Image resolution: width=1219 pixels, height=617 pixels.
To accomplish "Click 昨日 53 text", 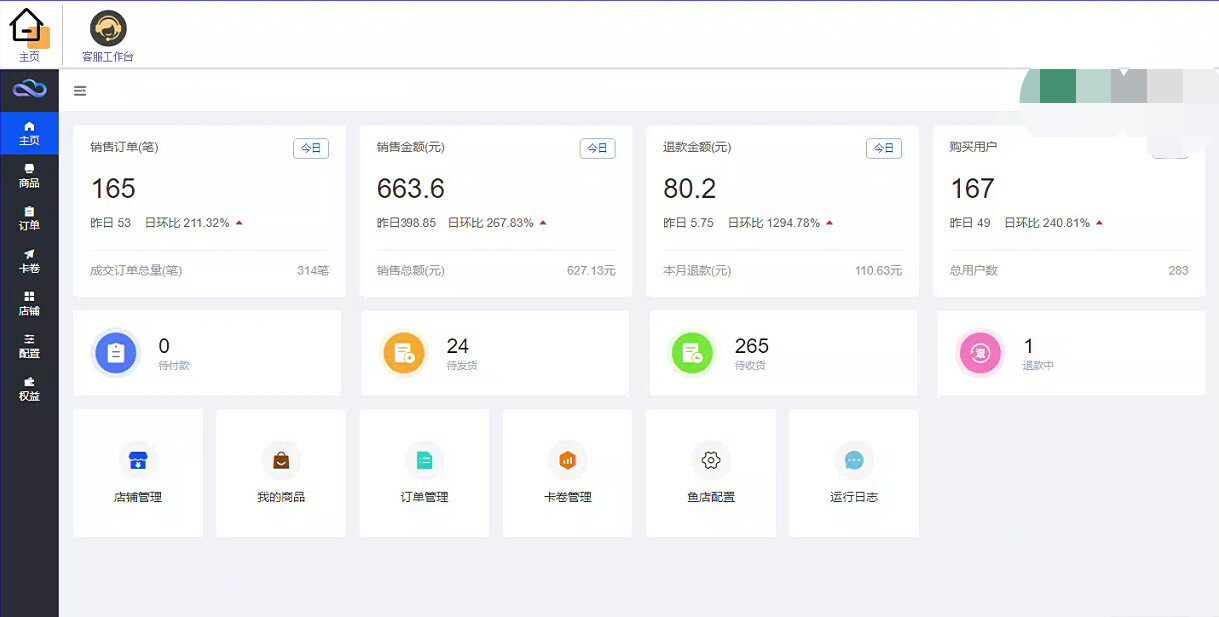I will [111, 223].
